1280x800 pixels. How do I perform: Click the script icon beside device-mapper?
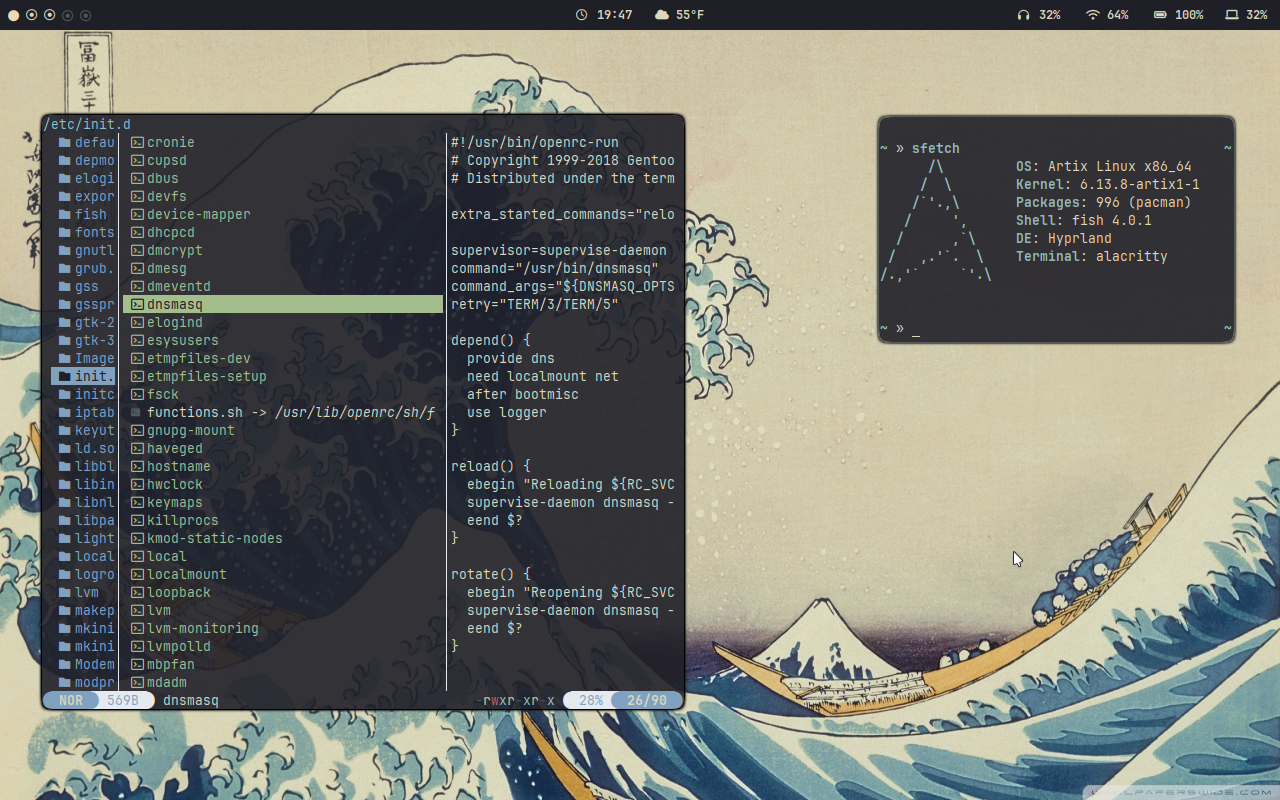(x=137, y=214)
